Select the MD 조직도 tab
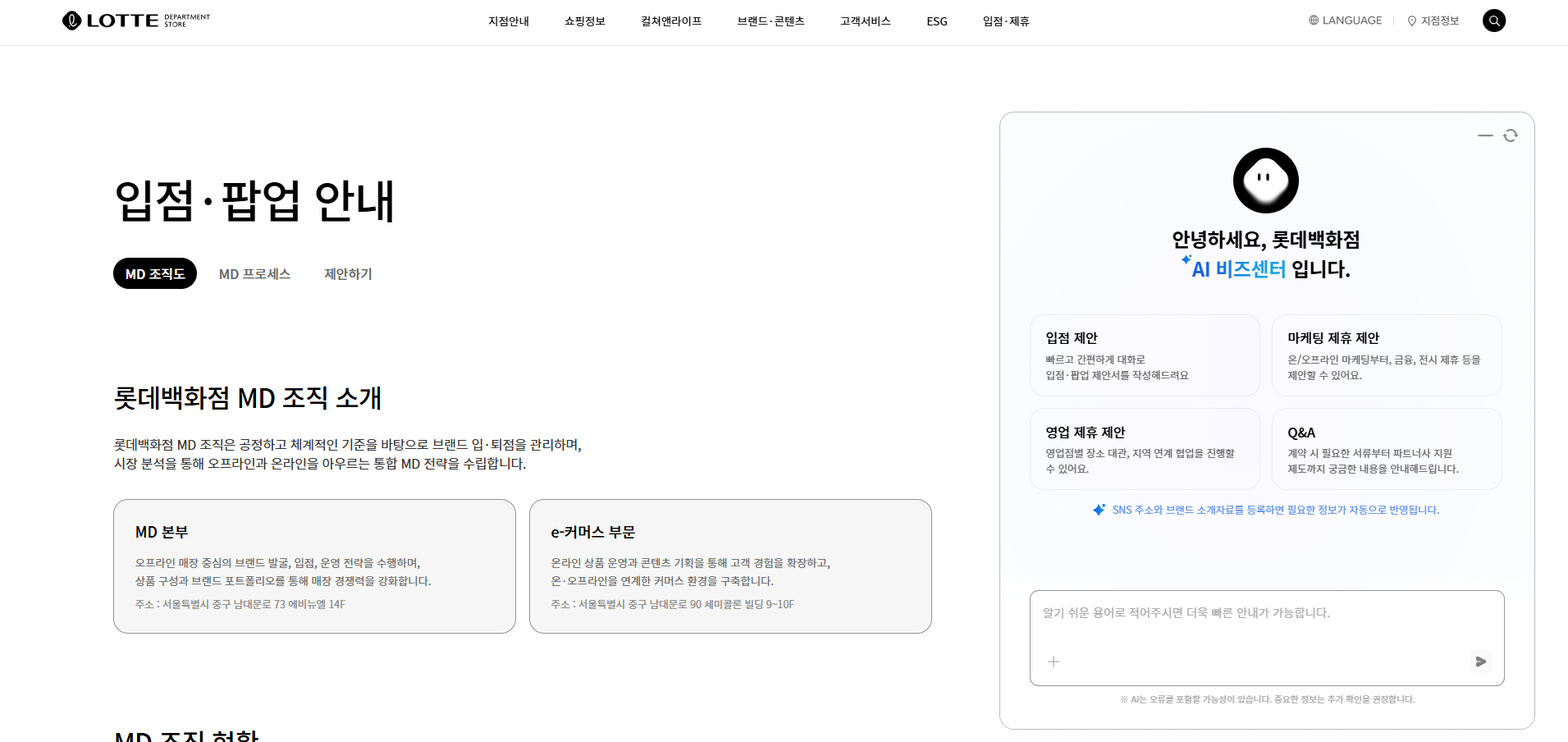The height and width of the screenshot is (742, 1568). pyautogui.click(x=155, y=273)
